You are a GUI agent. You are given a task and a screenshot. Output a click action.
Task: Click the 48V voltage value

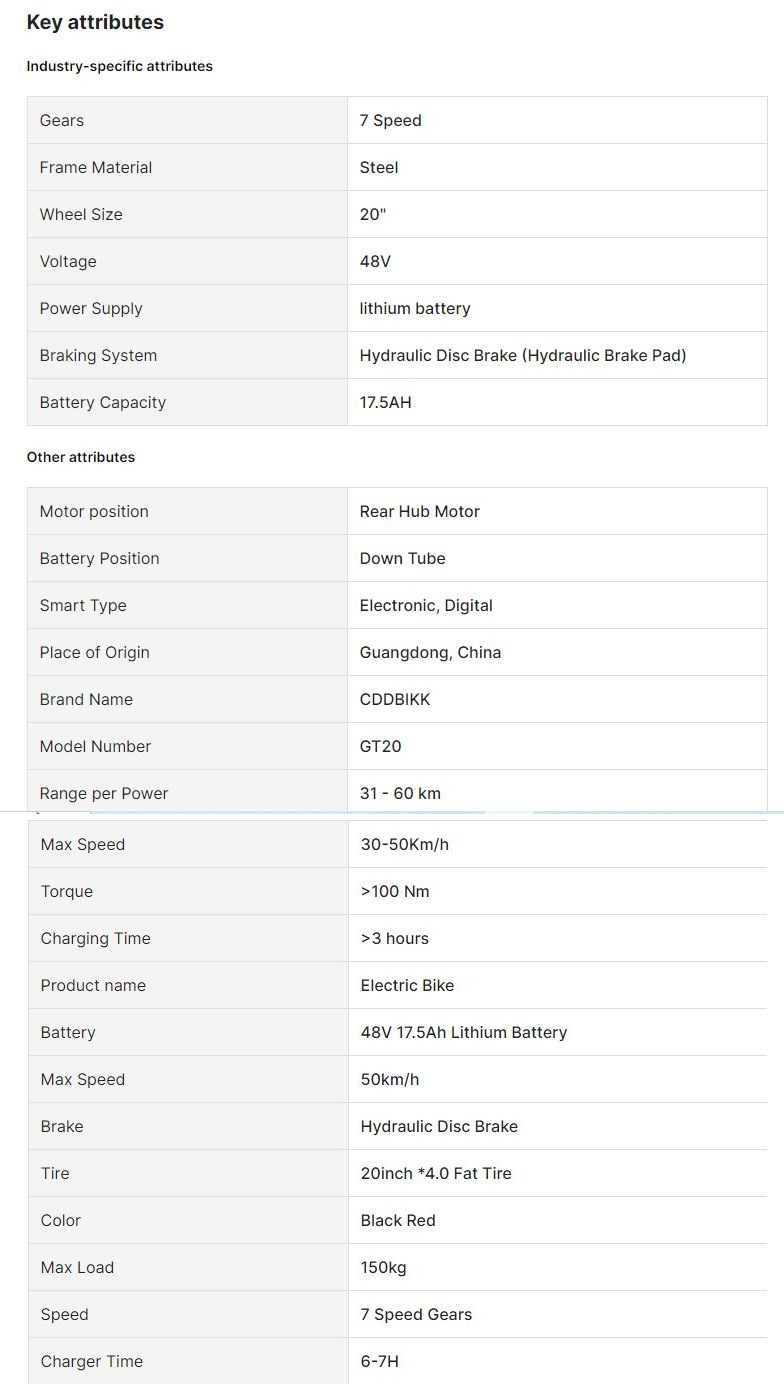pos(375,261)
